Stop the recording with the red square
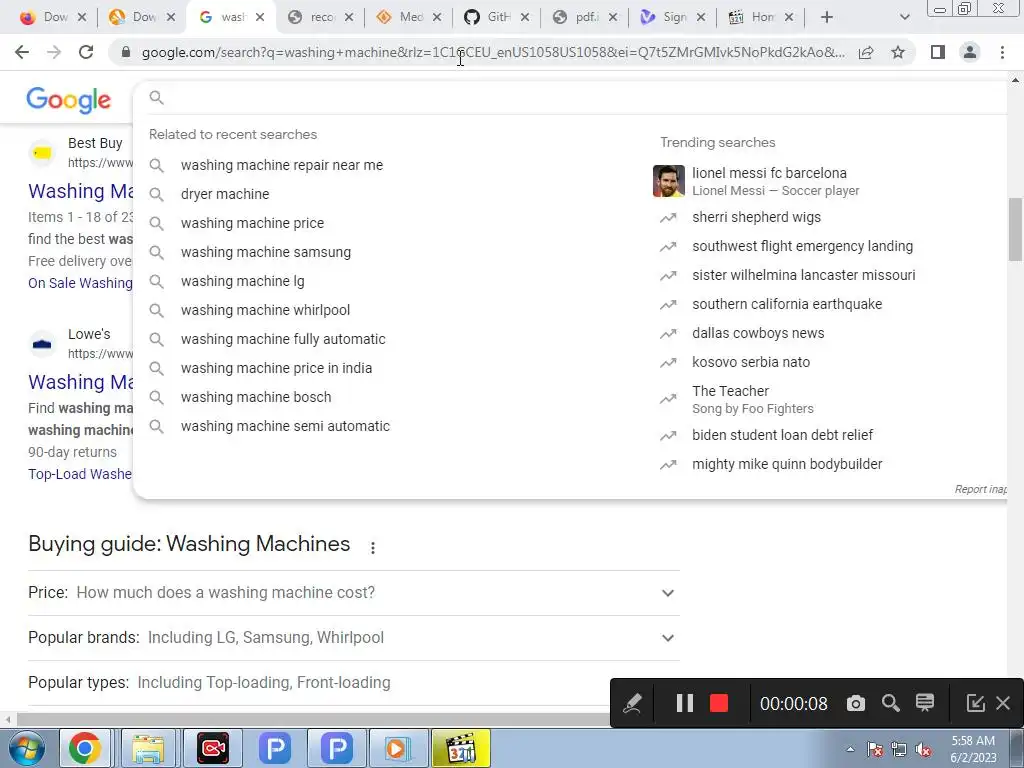1024x768 pixels. point(719,703)
